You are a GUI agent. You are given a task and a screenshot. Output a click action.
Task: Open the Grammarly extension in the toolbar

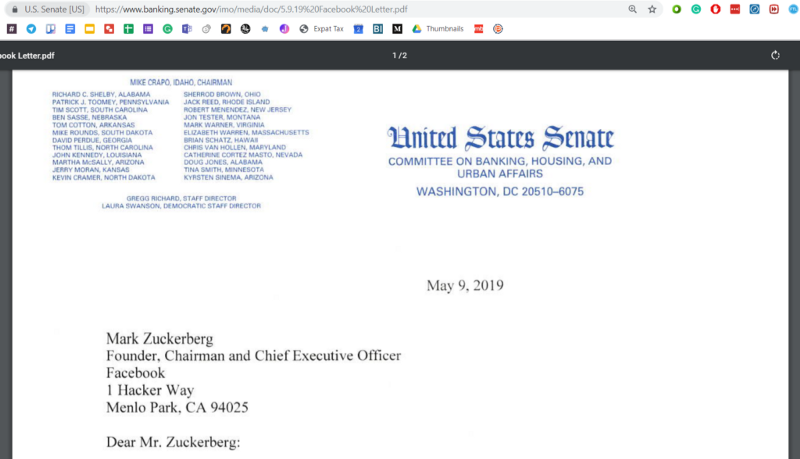pos(696,9)
